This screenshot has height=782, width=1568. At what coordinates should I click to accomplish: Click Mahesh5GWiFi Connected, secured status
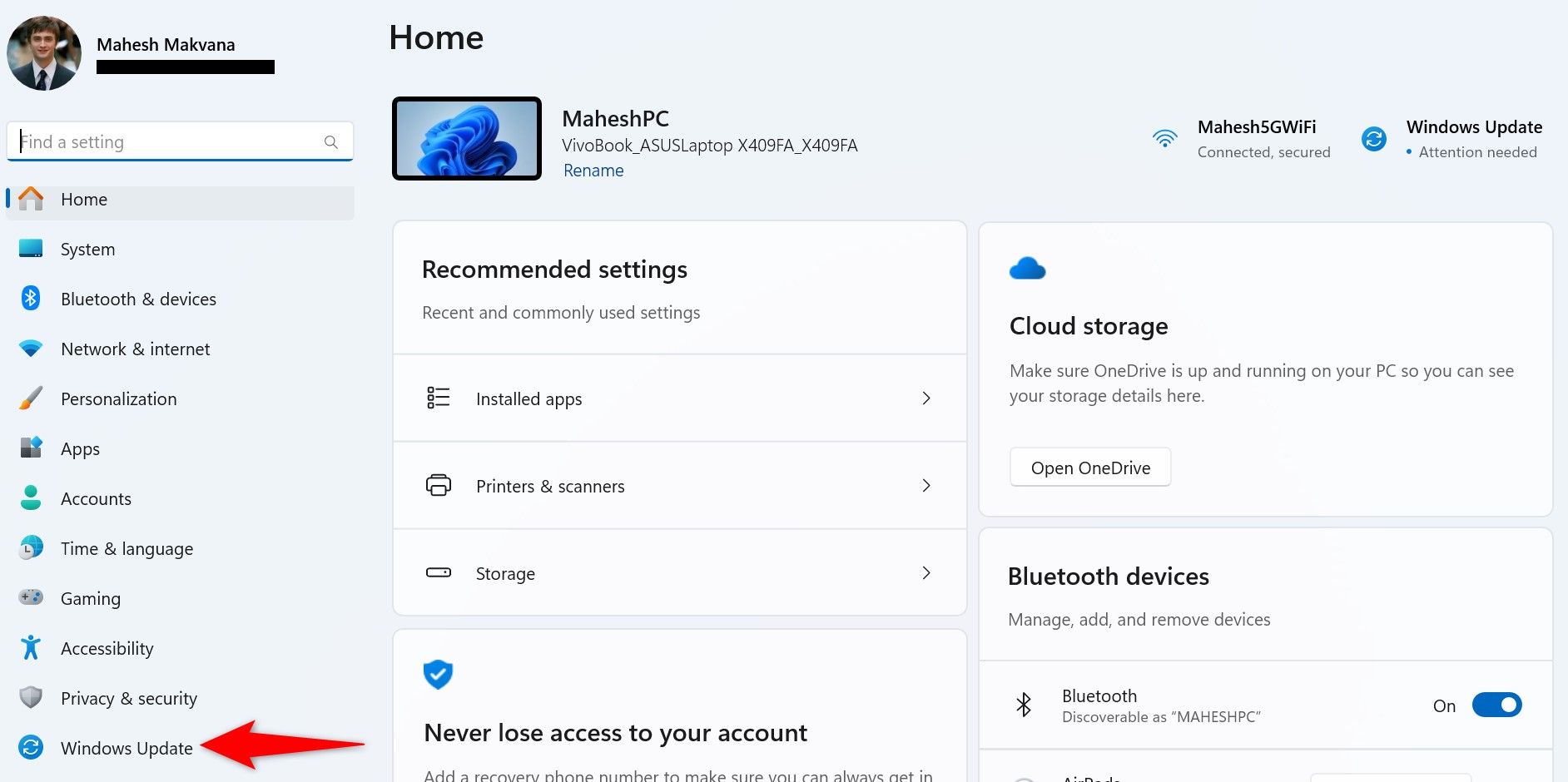point(1241,139)
